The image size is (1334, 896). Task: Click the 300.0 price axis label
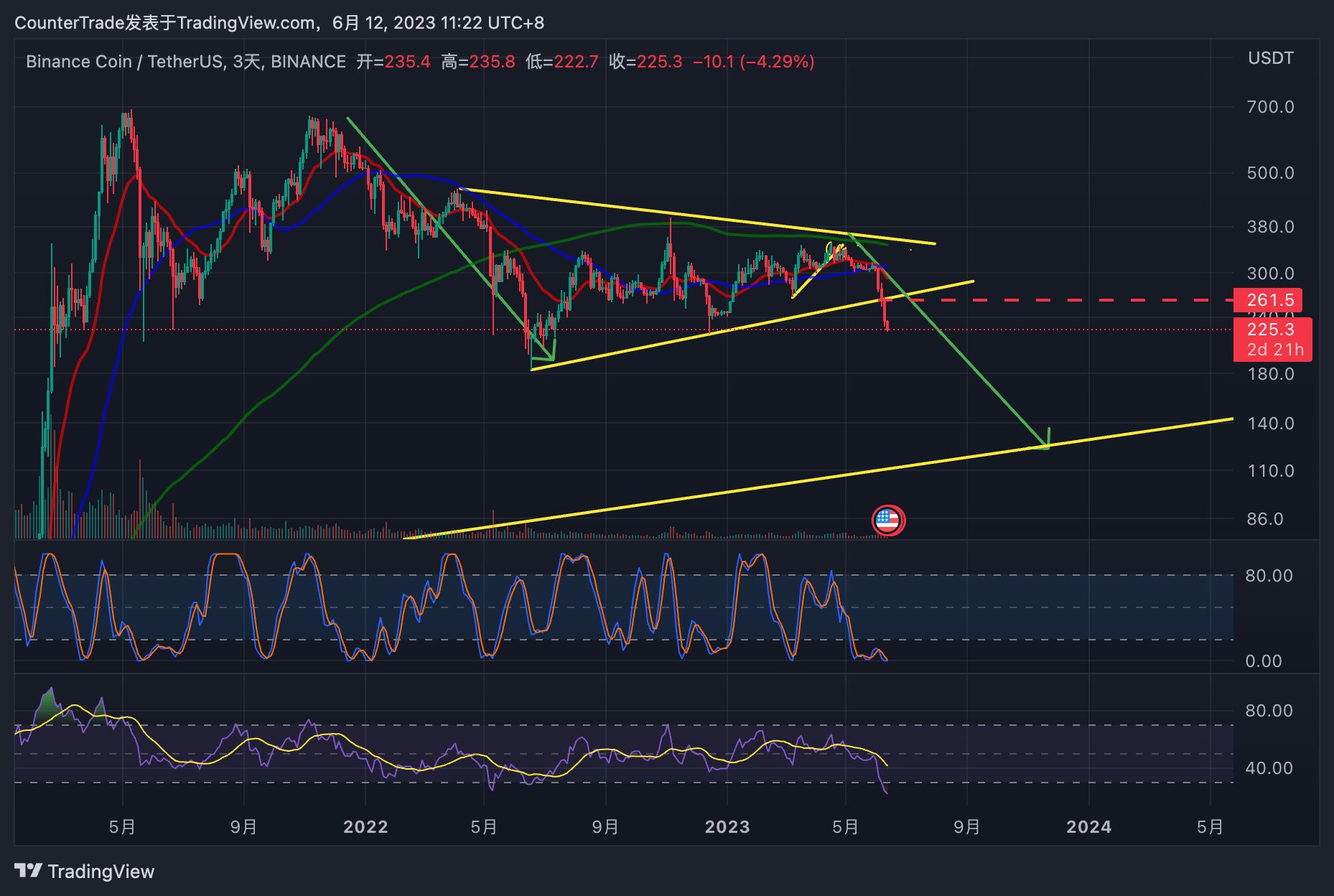(1270, 274)
